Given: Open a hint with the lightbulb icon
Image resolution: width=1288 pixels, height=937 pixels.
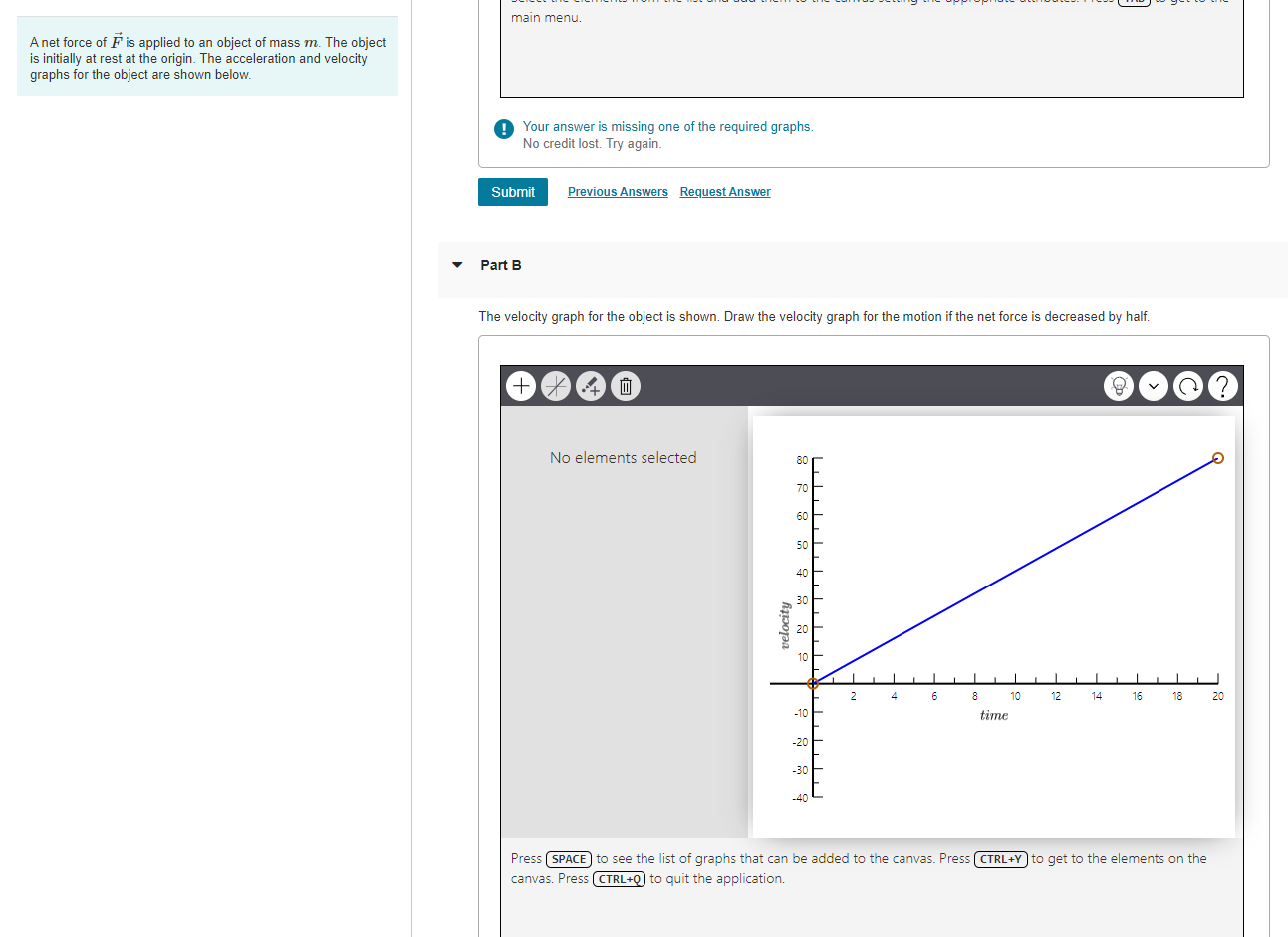Looking at the screenshot, I should [x=1119, y=386].
